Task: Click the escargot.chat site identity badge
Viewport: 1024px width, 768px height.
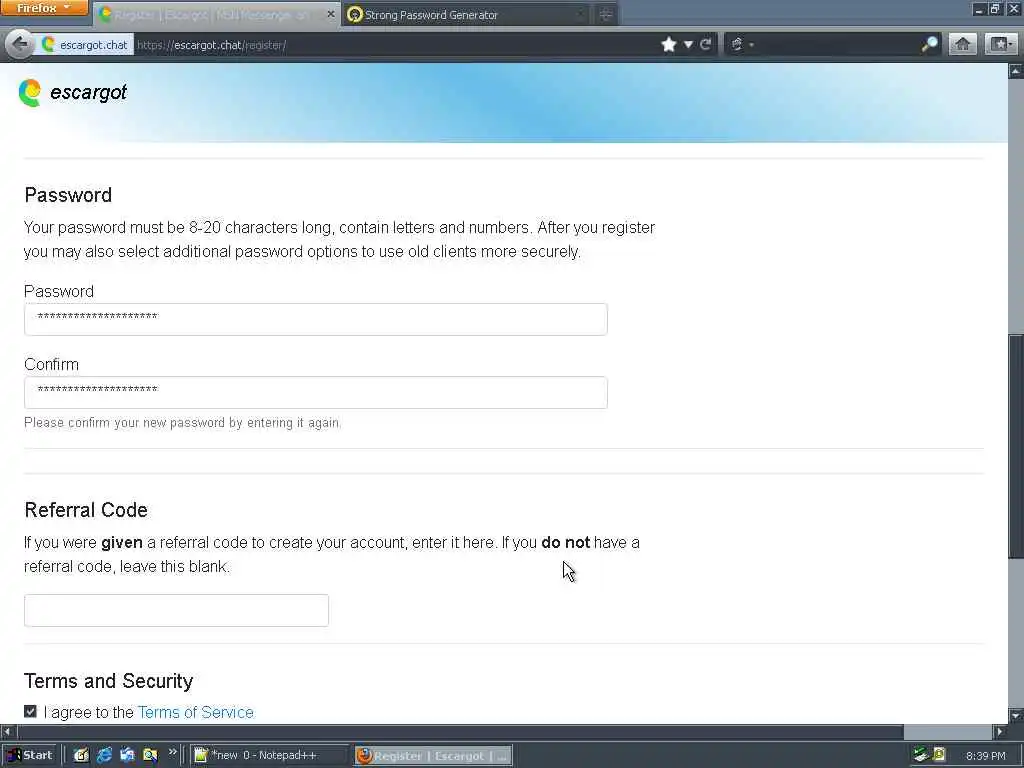Action: coord(85,44)
